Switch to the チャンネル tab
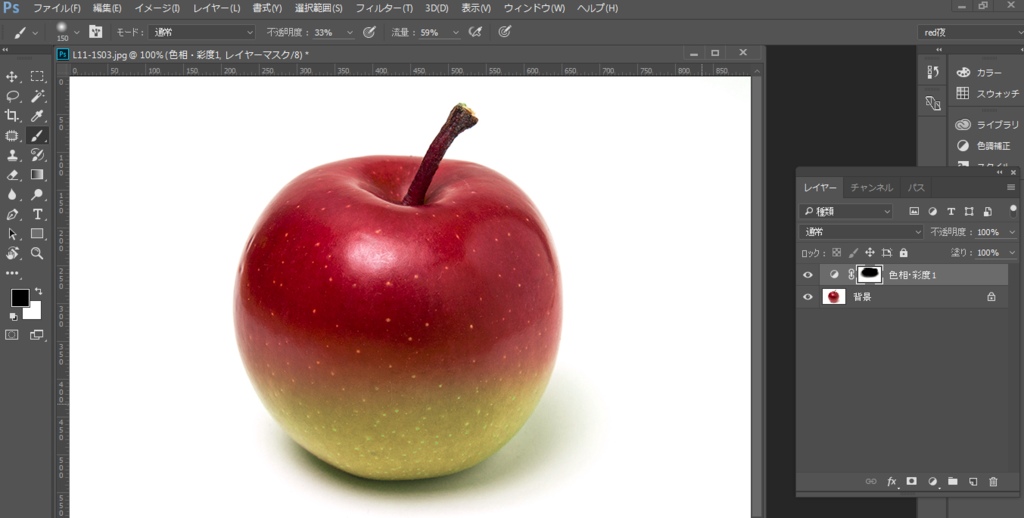 pyautogui.click(x=871, y=187)
